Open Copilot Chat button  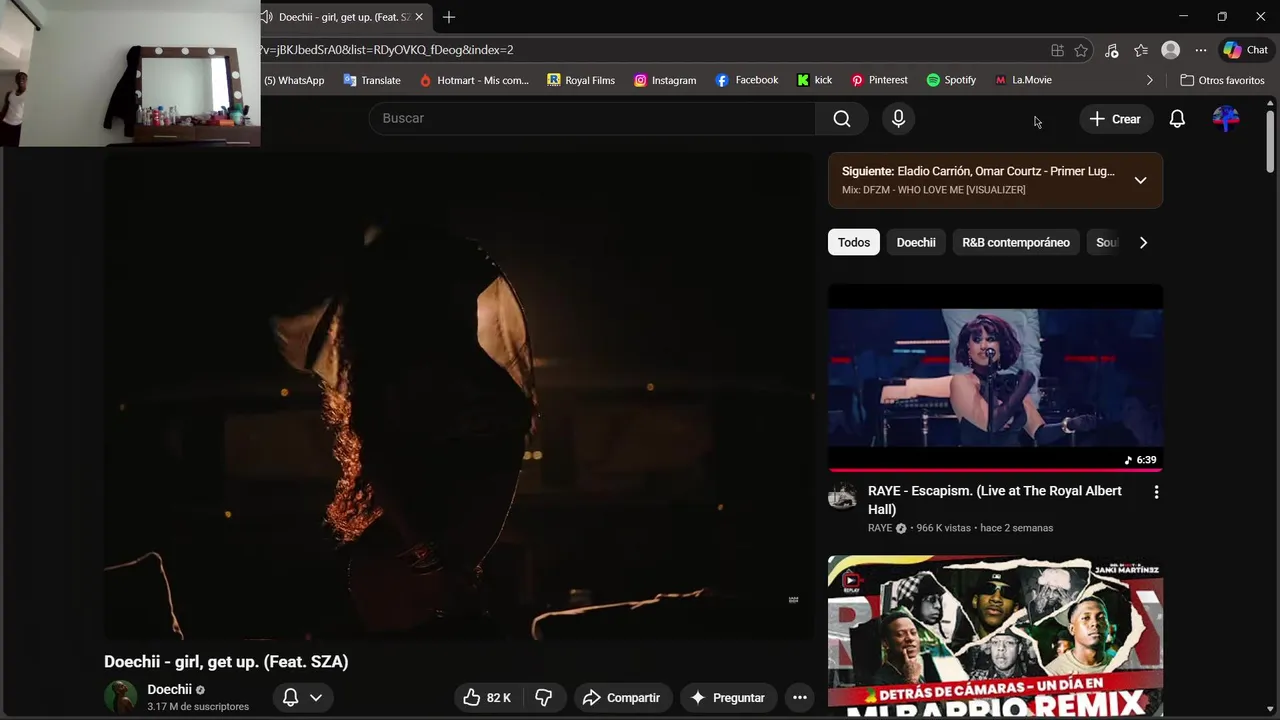coord(1245,50)
